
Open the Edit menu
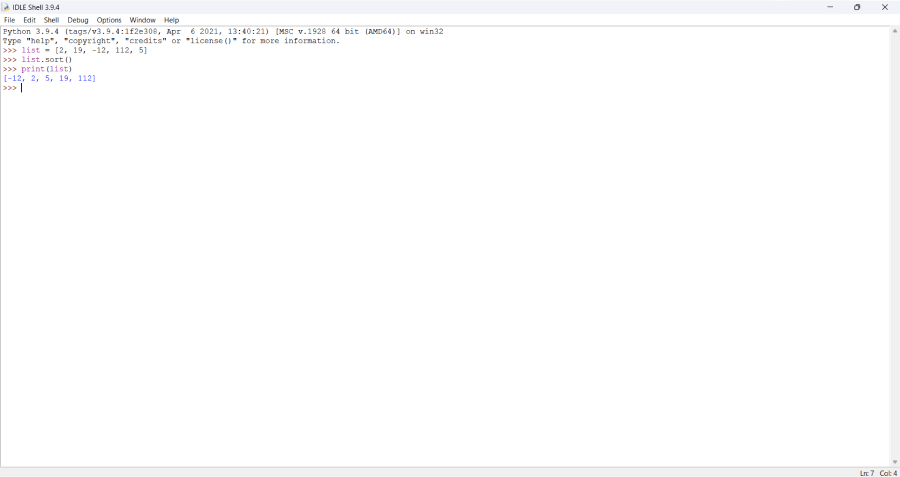pyautogui.click(x=29, y=20)
